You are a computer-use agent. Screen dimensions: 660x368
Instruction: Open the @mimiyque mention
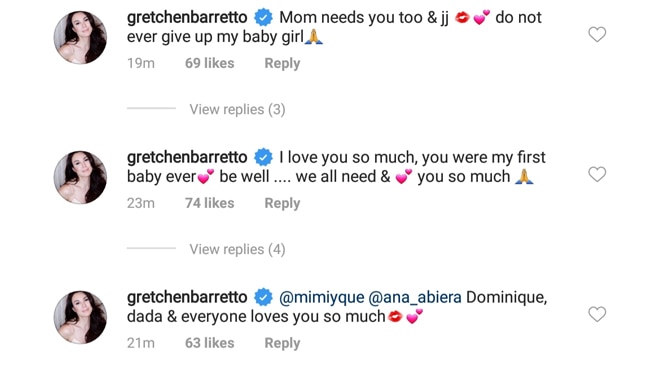coord(322,298)
